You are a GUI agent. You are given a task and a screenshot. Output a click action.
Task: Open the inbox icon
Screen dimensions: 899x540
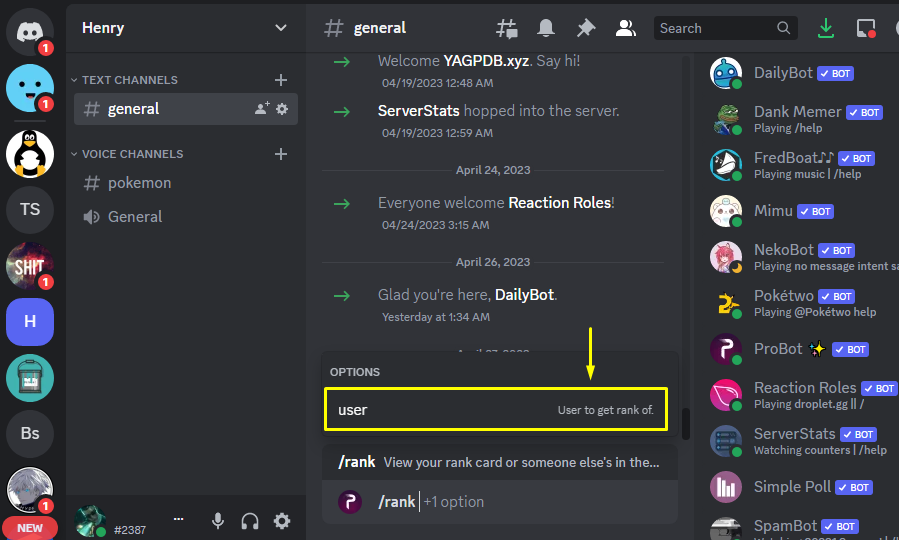point(866,28)
